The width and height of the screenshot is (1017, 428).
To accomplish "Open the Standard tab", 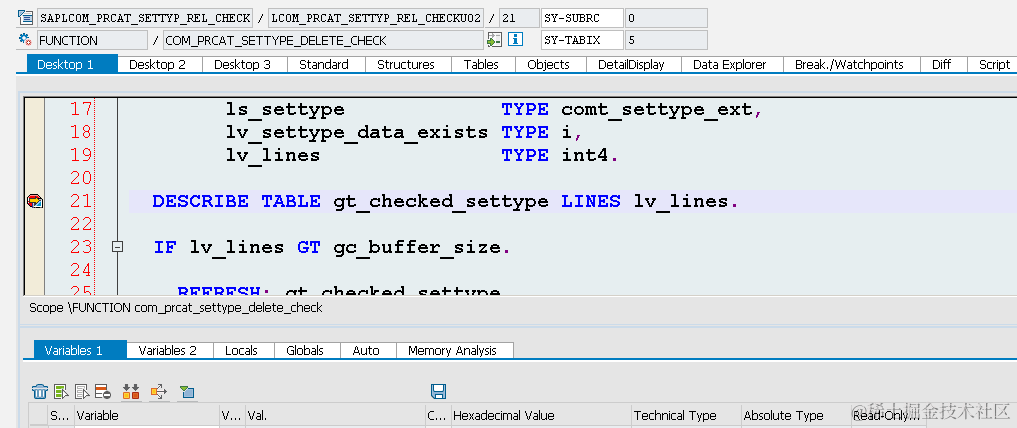I will click(324, 64).
